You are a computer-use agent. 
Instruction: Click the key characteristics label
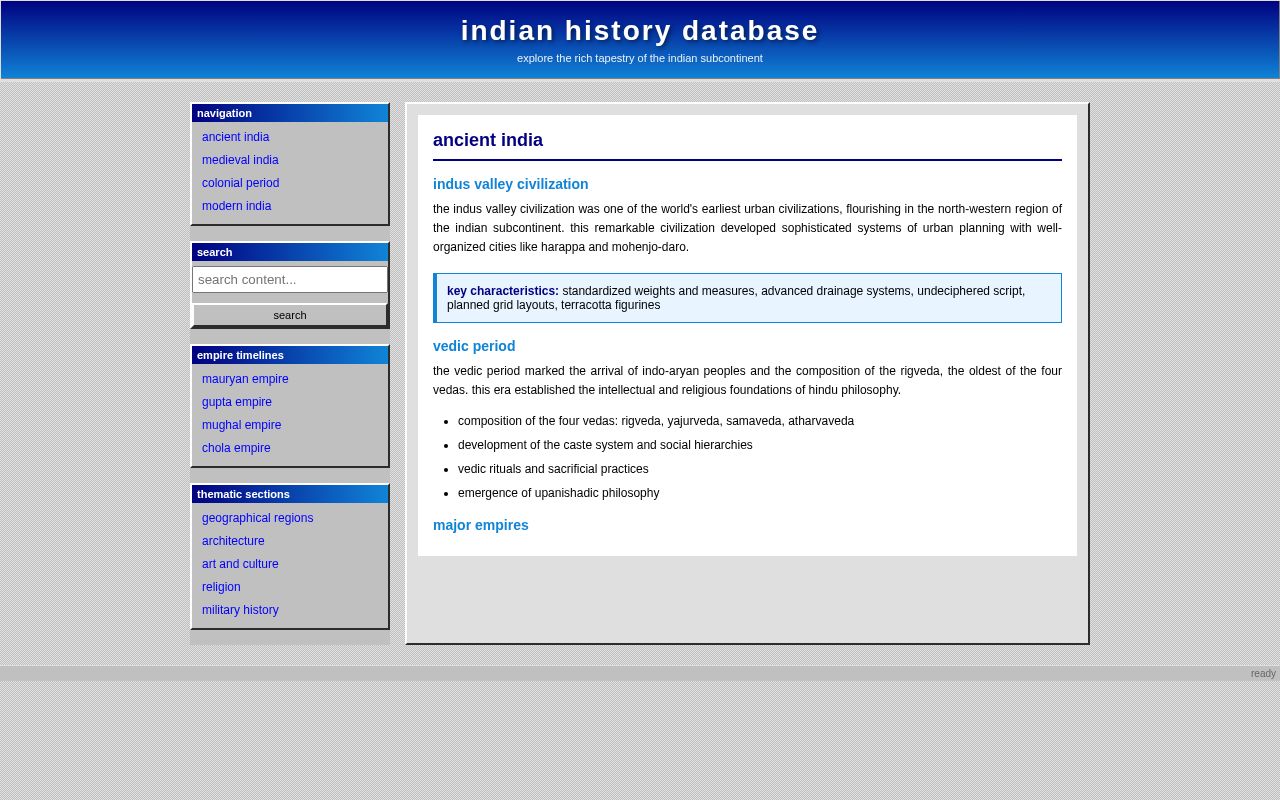503,291
